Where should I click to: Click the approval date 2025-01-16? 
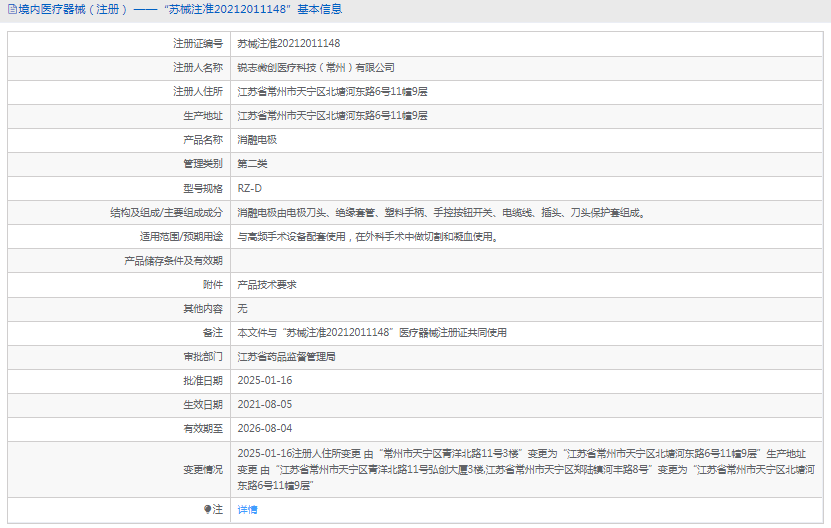264,381
